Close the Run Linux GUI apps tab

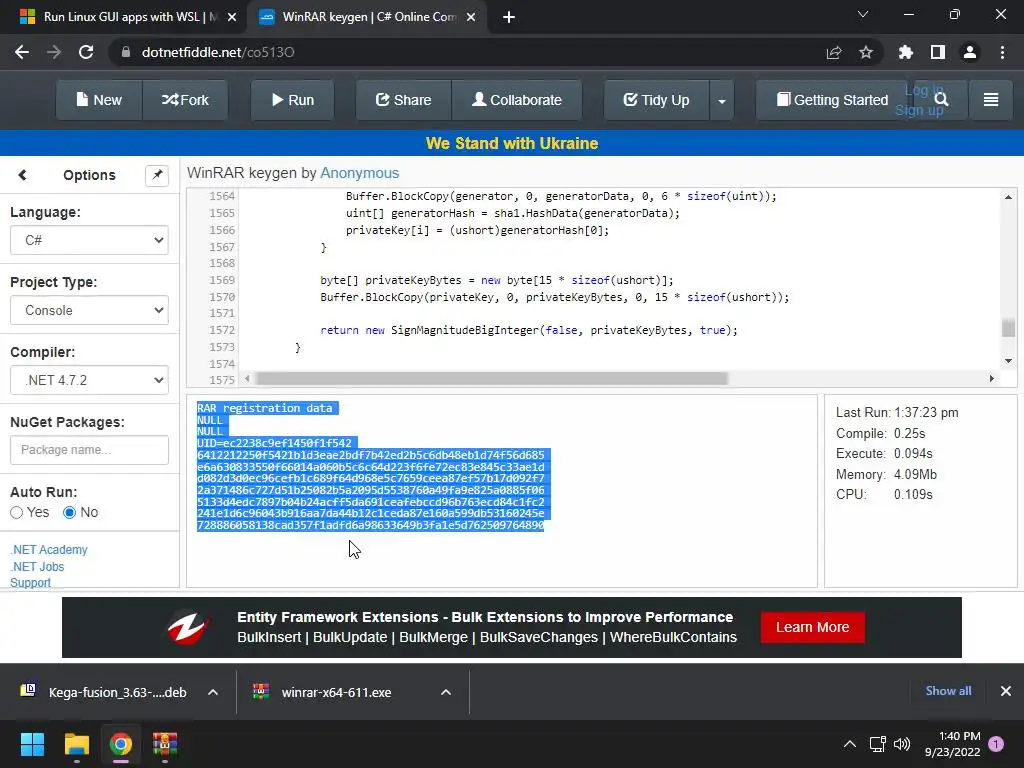[x=232, y=17]
